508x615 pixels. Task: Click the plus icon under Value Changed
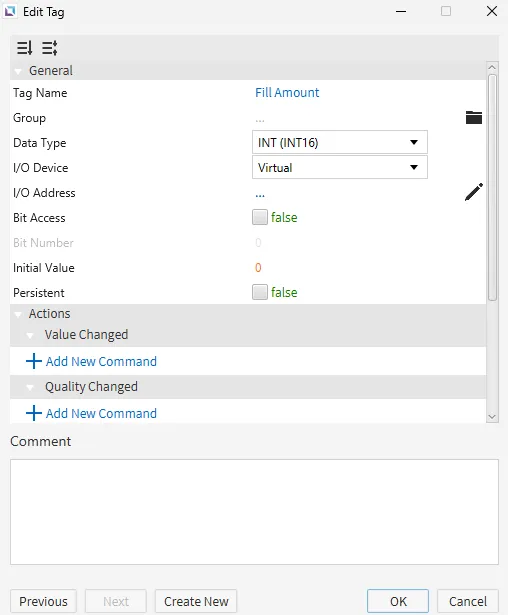tap(34, 361)
